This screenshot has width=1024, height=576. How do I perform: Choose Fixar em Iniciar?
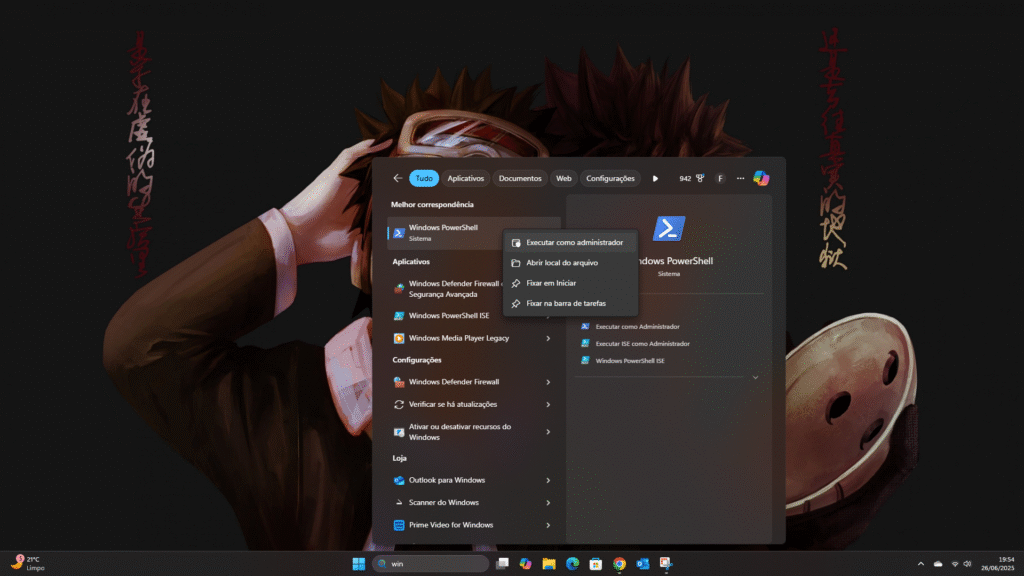570,283
